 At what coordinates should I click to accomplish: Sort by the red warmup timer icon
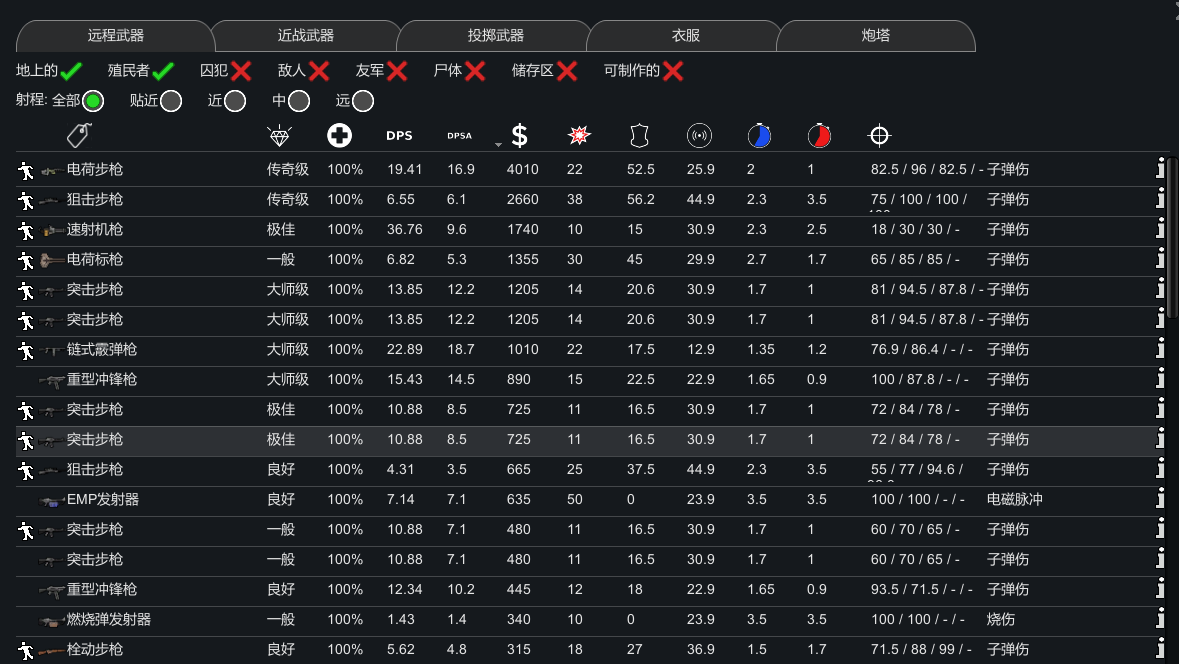click(x=819, y=135)
